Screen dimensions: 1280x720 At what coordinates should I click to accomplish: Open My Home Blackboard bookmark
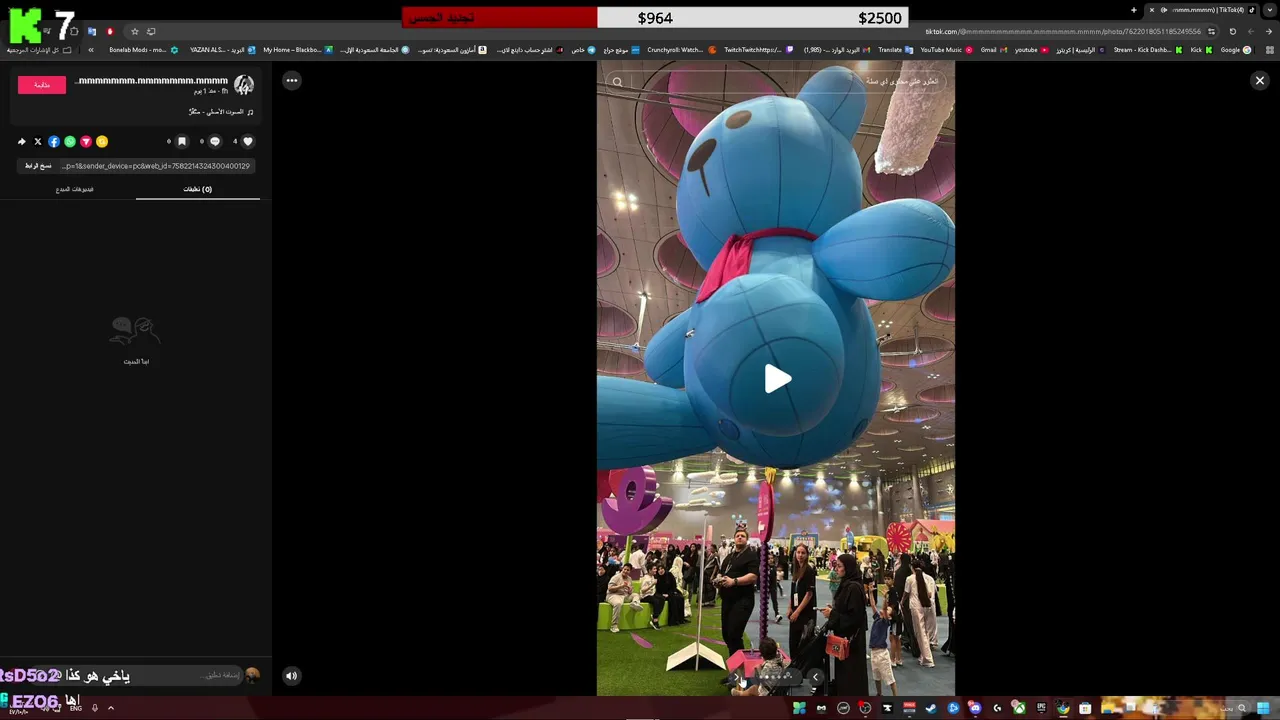pos(298,49)
